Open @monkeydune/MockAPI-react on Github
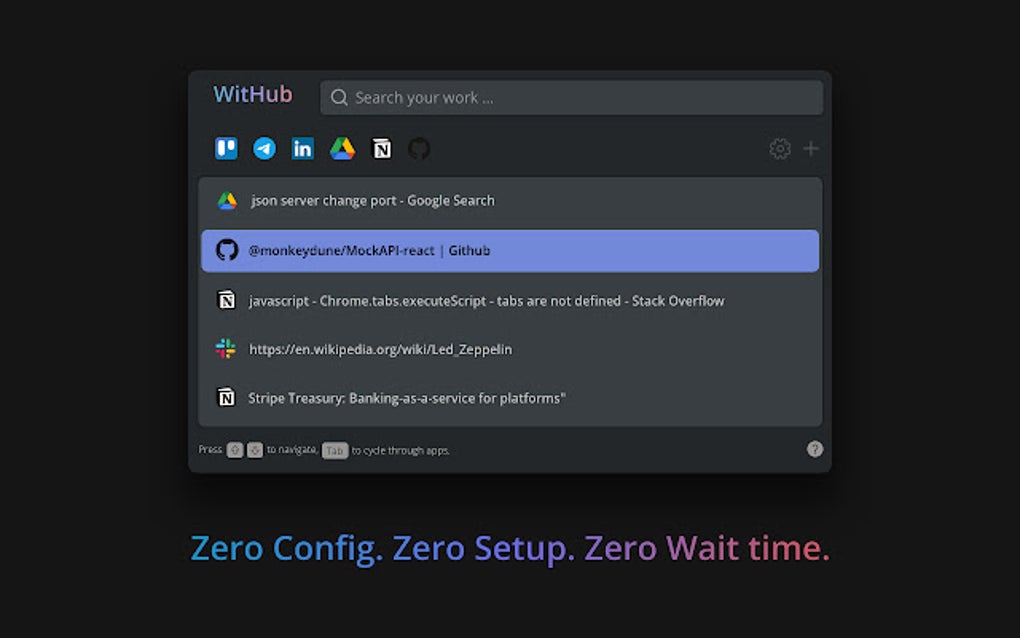The width and height of the screenshot is (1020, 638). coord(360,250)
